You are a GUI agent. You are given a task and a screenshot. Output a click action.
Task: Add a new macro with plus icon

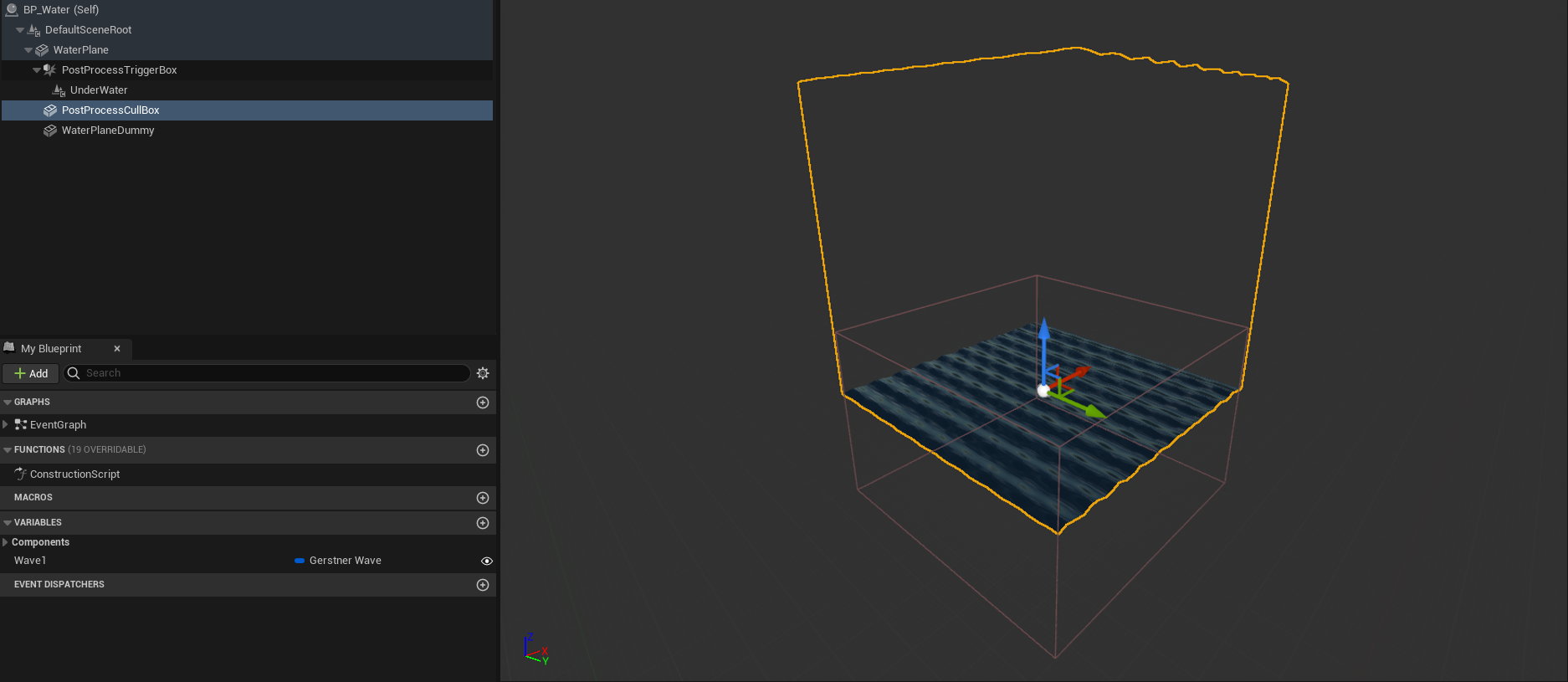coord(483,498)
